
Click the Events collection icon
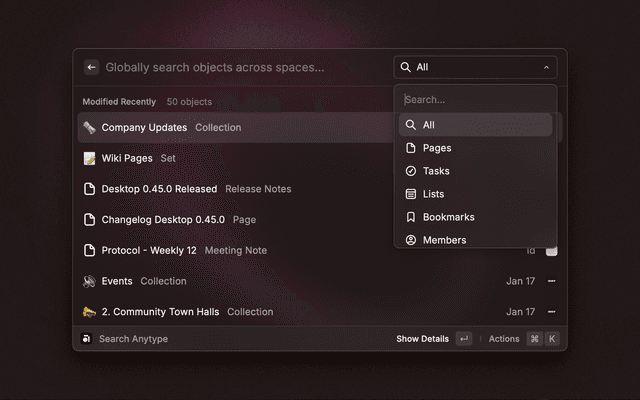pyautogui.click(x=89, y=281)
